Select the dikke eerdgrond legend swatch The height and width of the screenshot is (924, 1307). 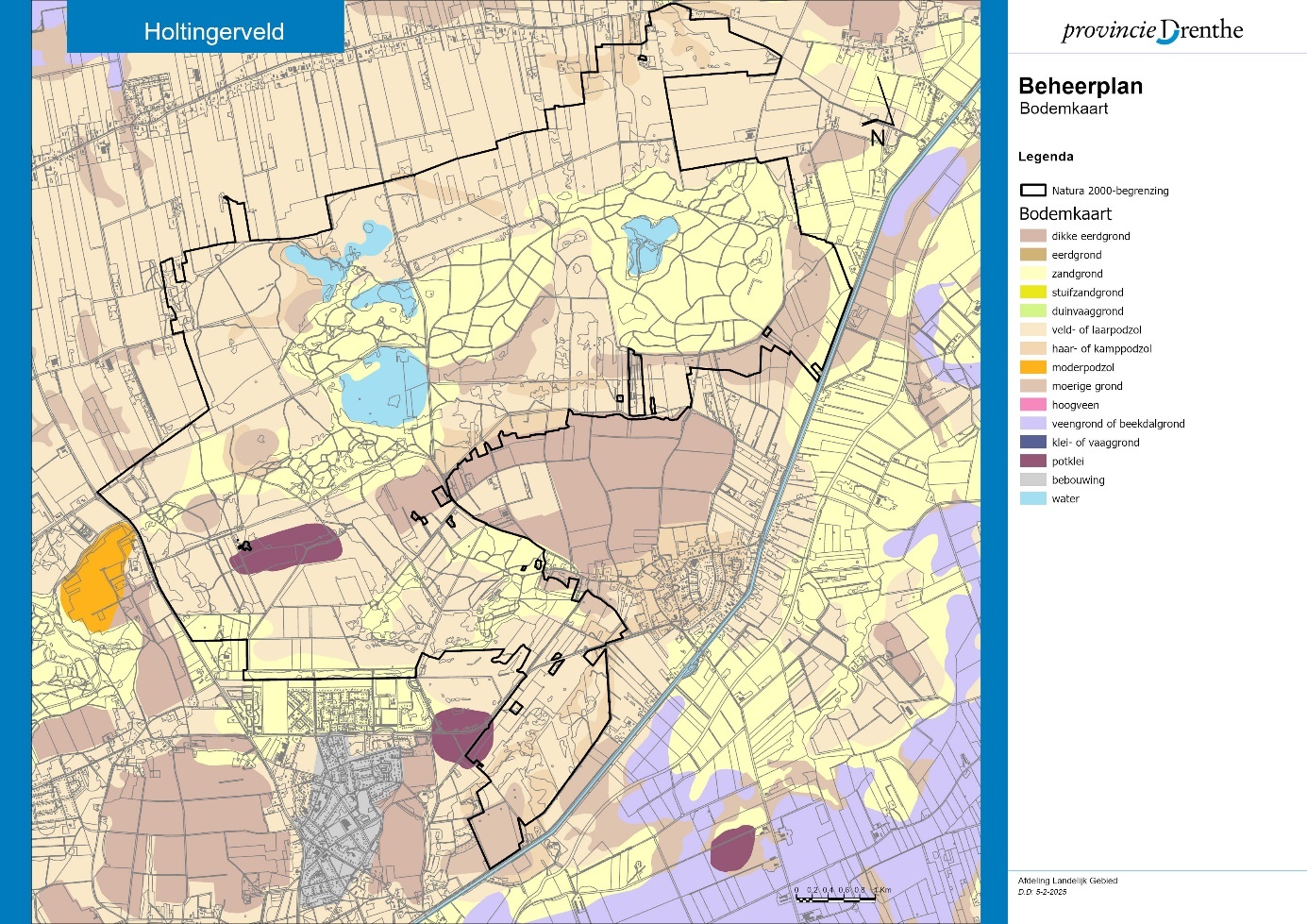(x=1032, y=236)
